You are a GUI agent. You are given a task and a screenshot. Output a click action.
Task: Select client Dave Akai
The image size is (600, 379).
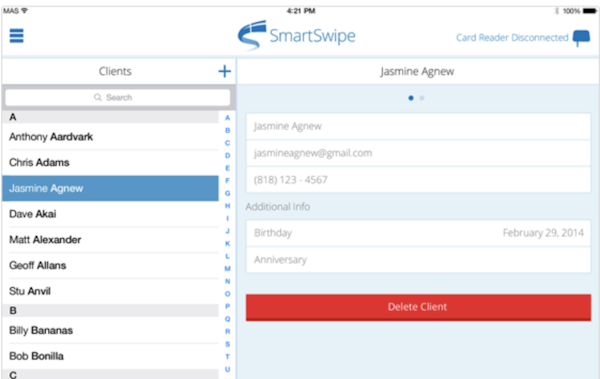[110, 214]
